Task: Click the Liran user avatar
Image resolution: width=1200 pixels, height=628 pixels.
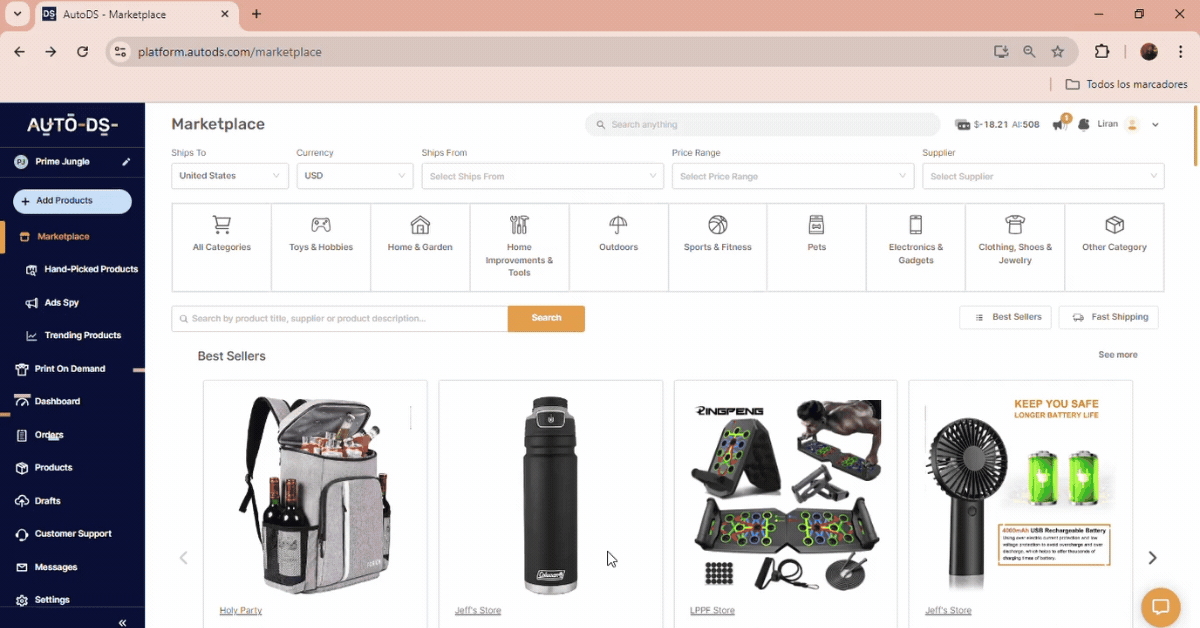Action: 1132,125
